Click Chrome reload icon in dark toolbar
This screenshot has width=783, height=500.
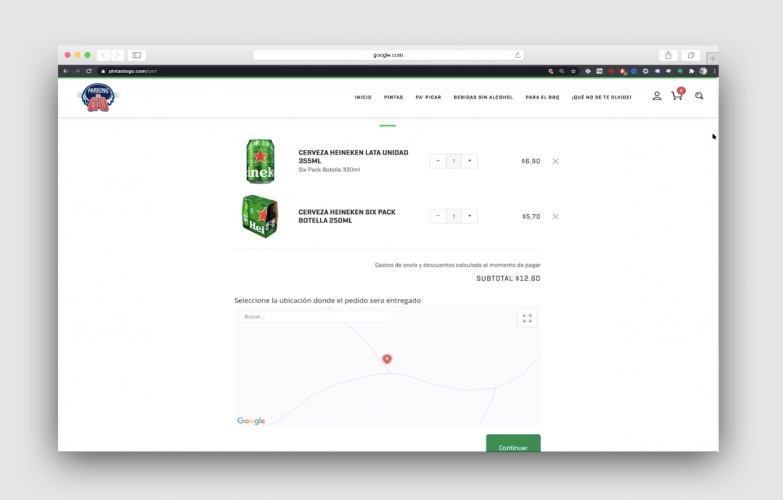pos(89,71)
